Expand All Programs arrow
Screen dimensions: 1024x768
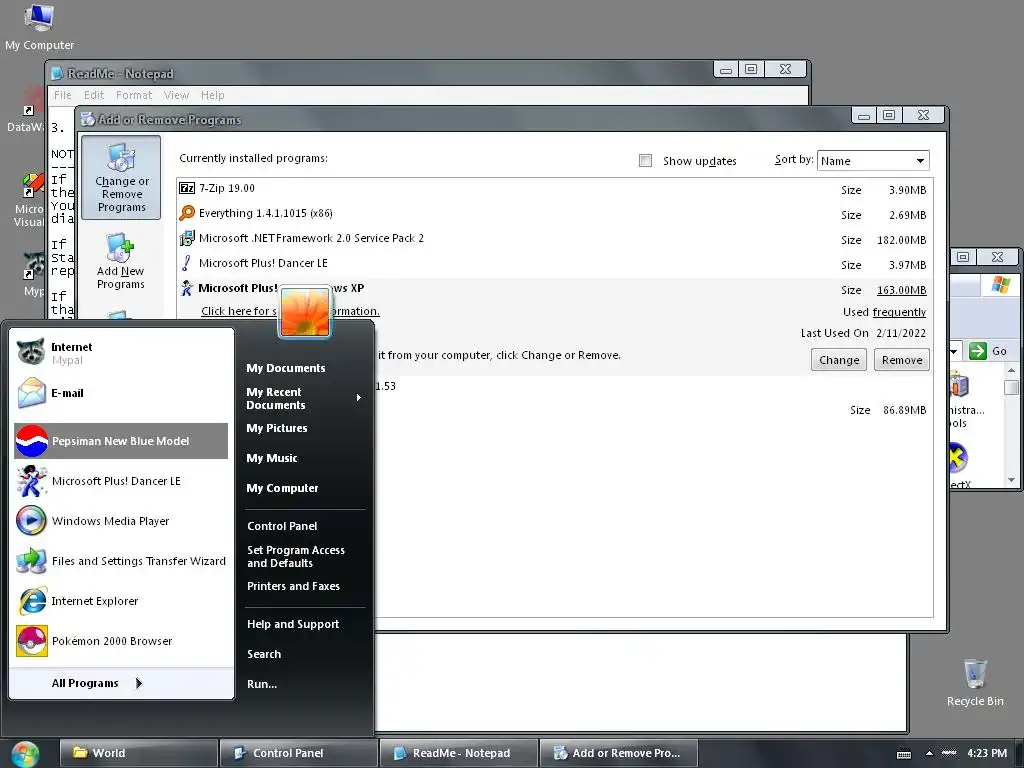[138, 683]
